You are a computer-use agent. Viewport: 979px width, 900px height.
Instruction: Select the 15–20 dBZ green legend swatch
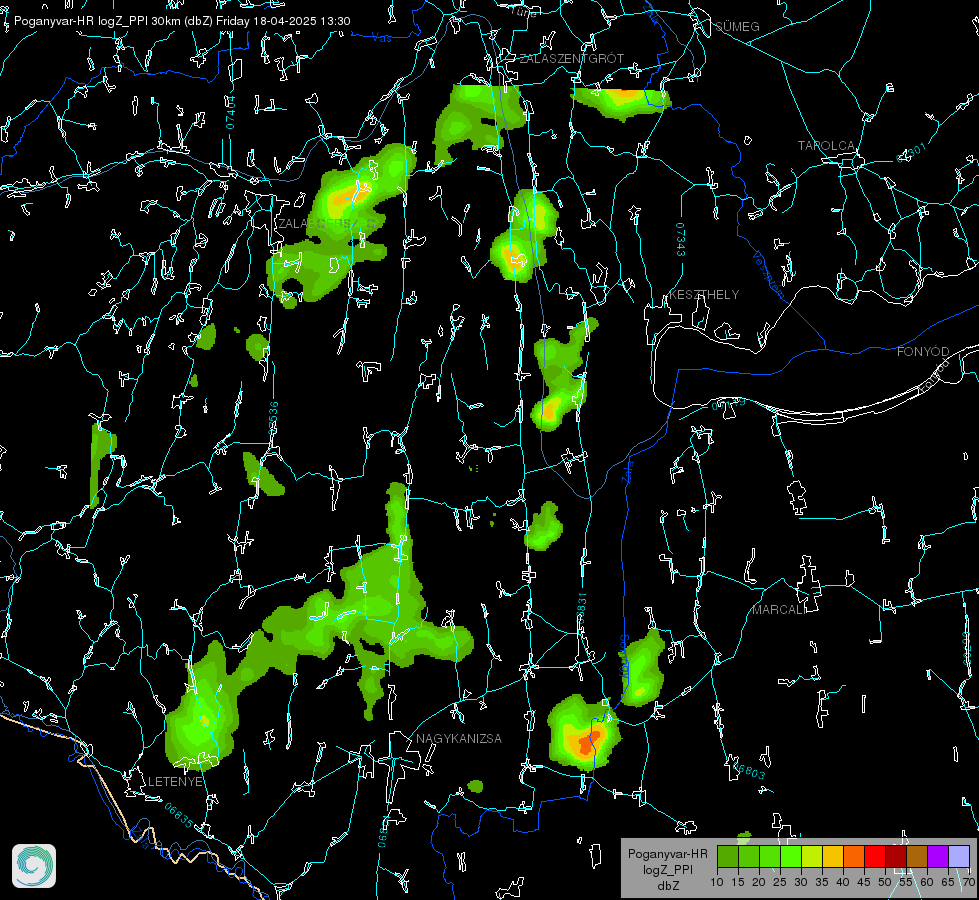(749, 856)
